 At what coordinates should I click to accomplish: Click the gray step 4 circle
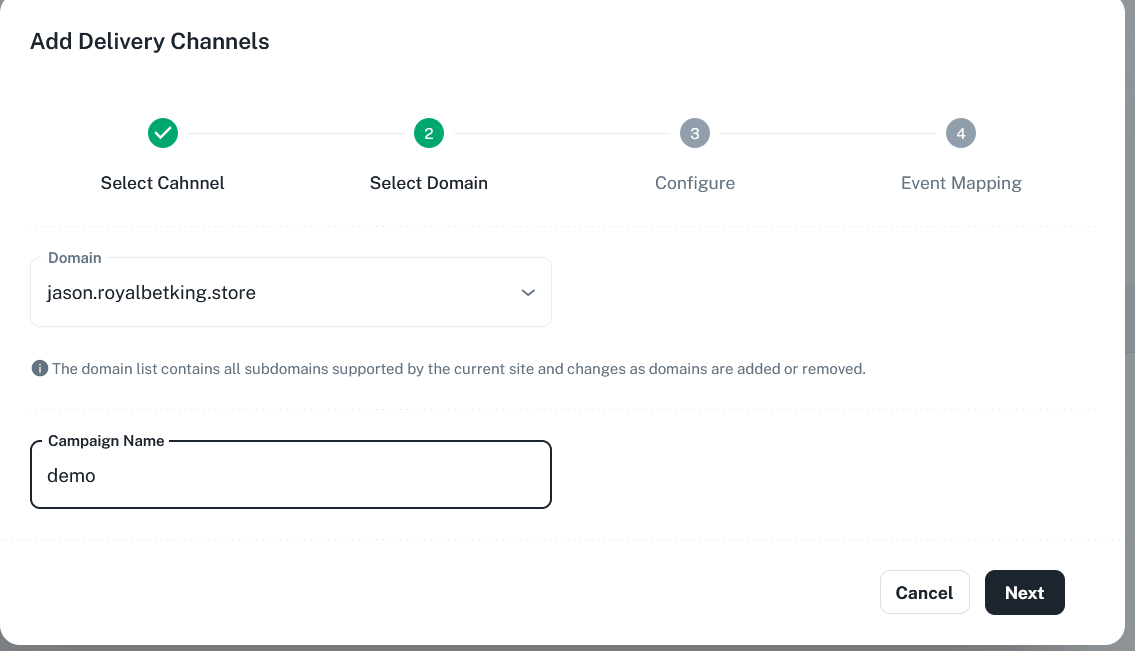(x=961, y=133)
